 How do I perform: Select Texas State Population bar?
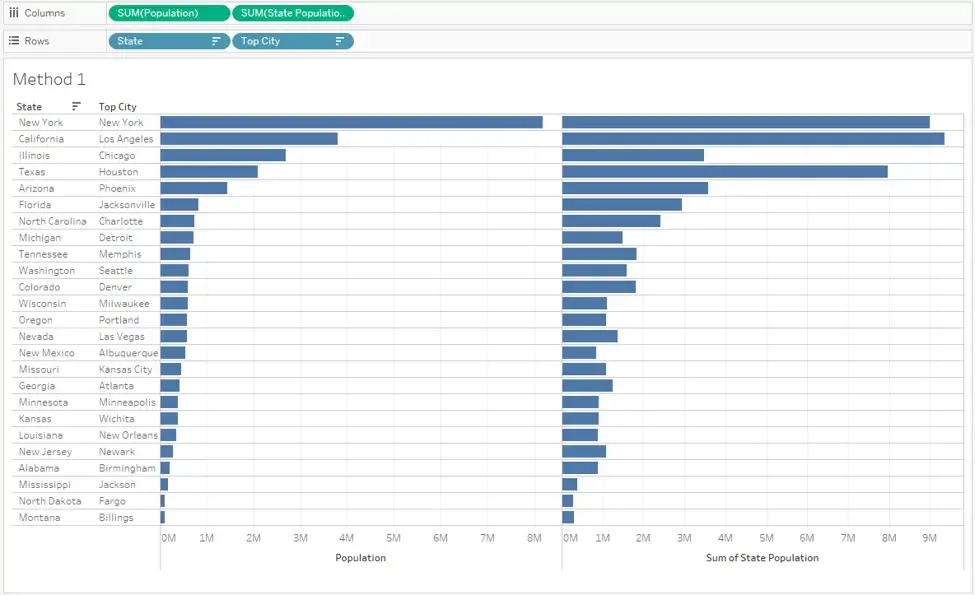tap(724, 172)
